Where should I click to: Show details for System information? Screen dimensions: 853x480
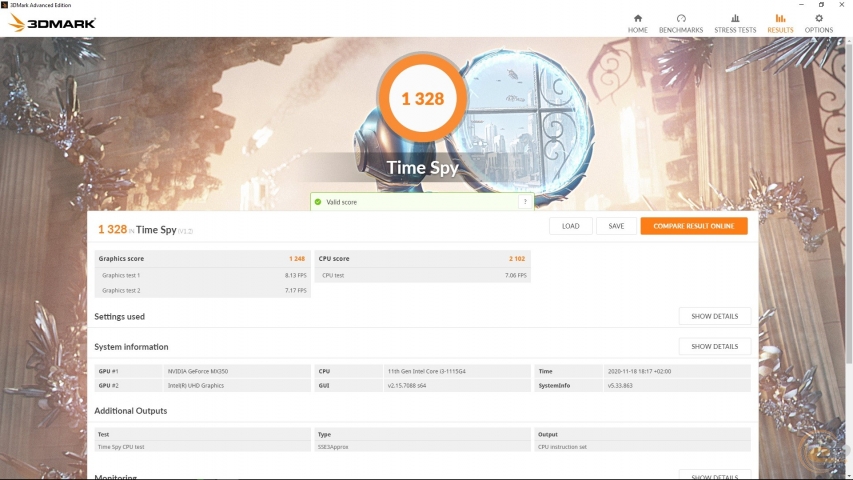pos(714,347)
